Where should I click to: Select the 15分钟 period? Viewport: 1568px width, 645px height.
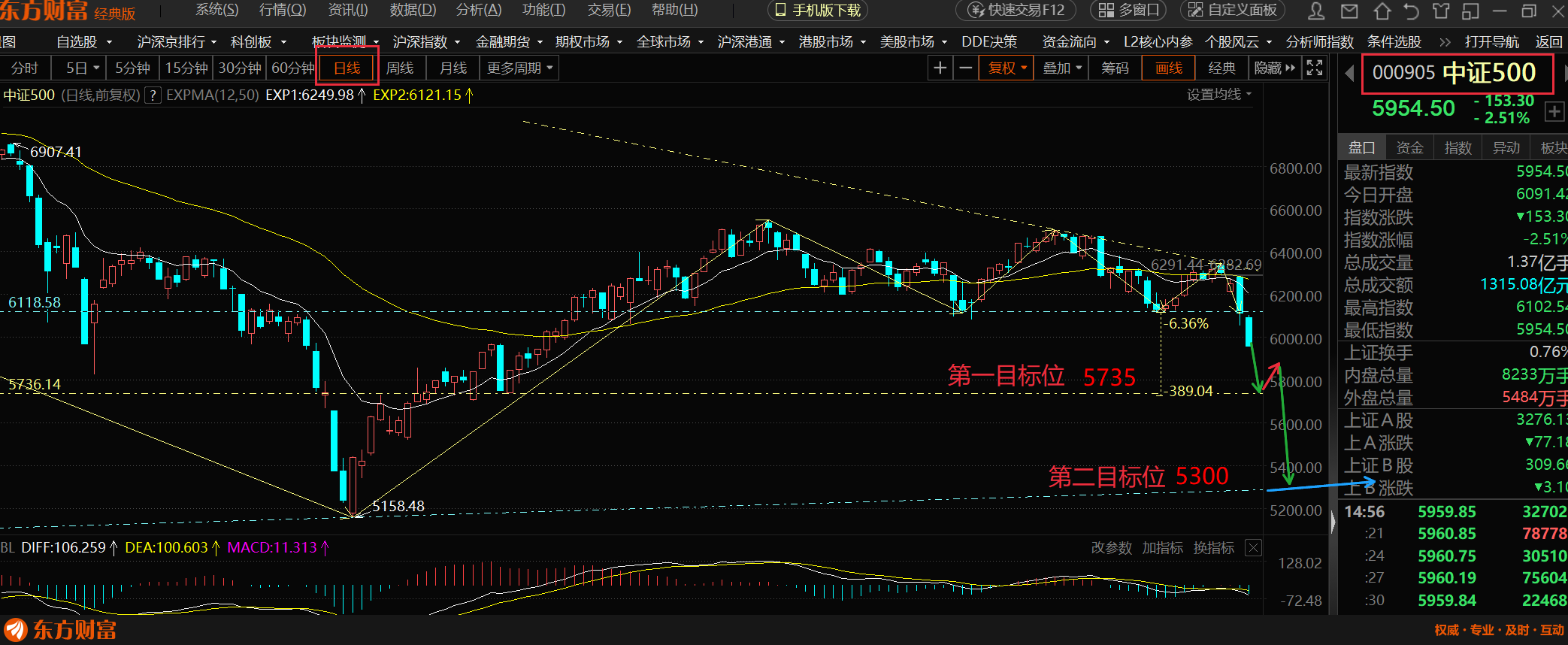tap(186, 68)
